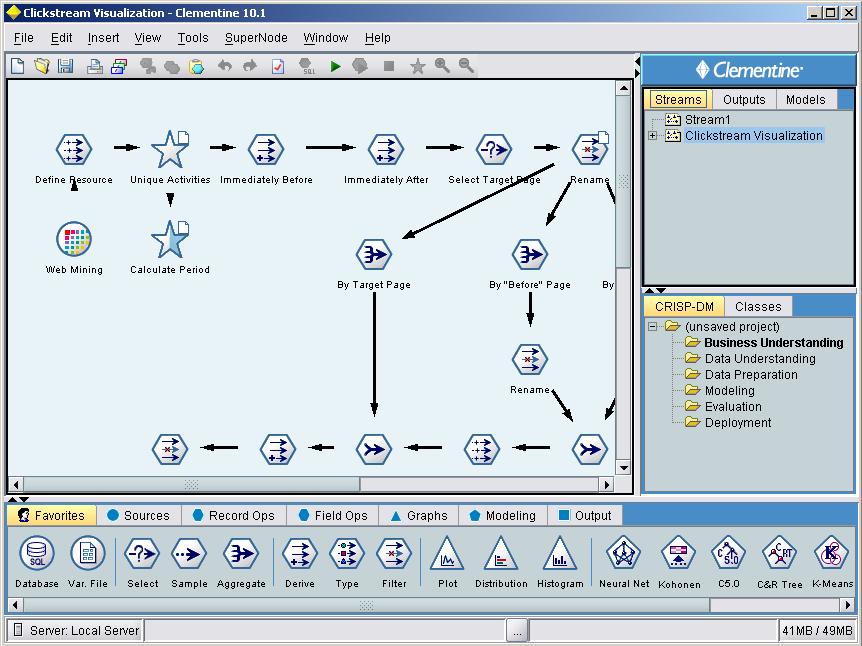The height and width of the screenshot is (646, 862).
Task: Switch to the Classes project tab
Action: click(x=758, y=307)
